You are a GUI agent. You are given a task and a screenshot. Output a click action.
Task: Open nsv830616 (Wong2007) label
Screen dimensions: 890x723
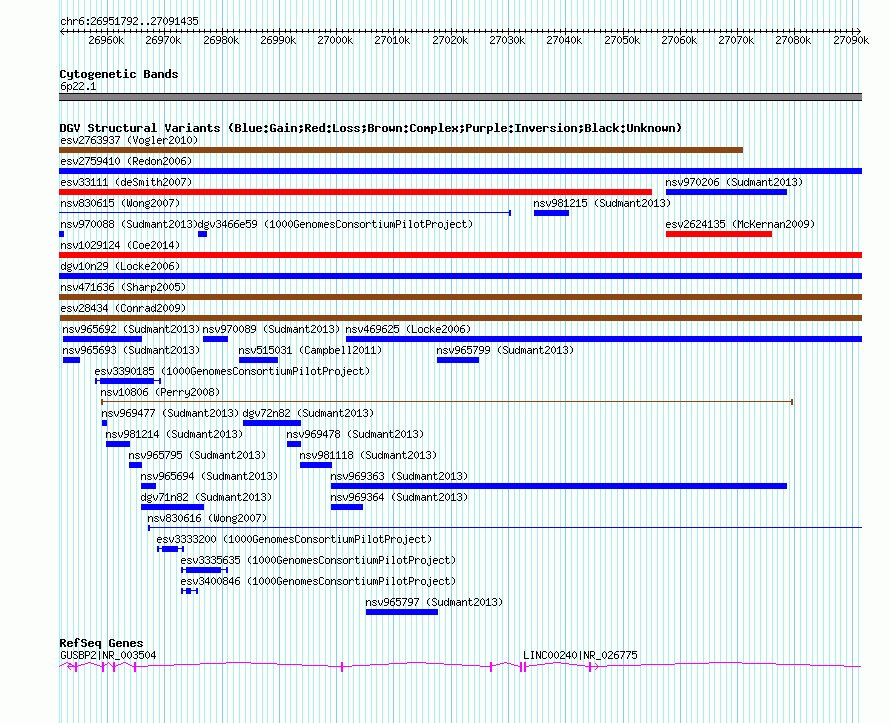click(x=207, y=518)
